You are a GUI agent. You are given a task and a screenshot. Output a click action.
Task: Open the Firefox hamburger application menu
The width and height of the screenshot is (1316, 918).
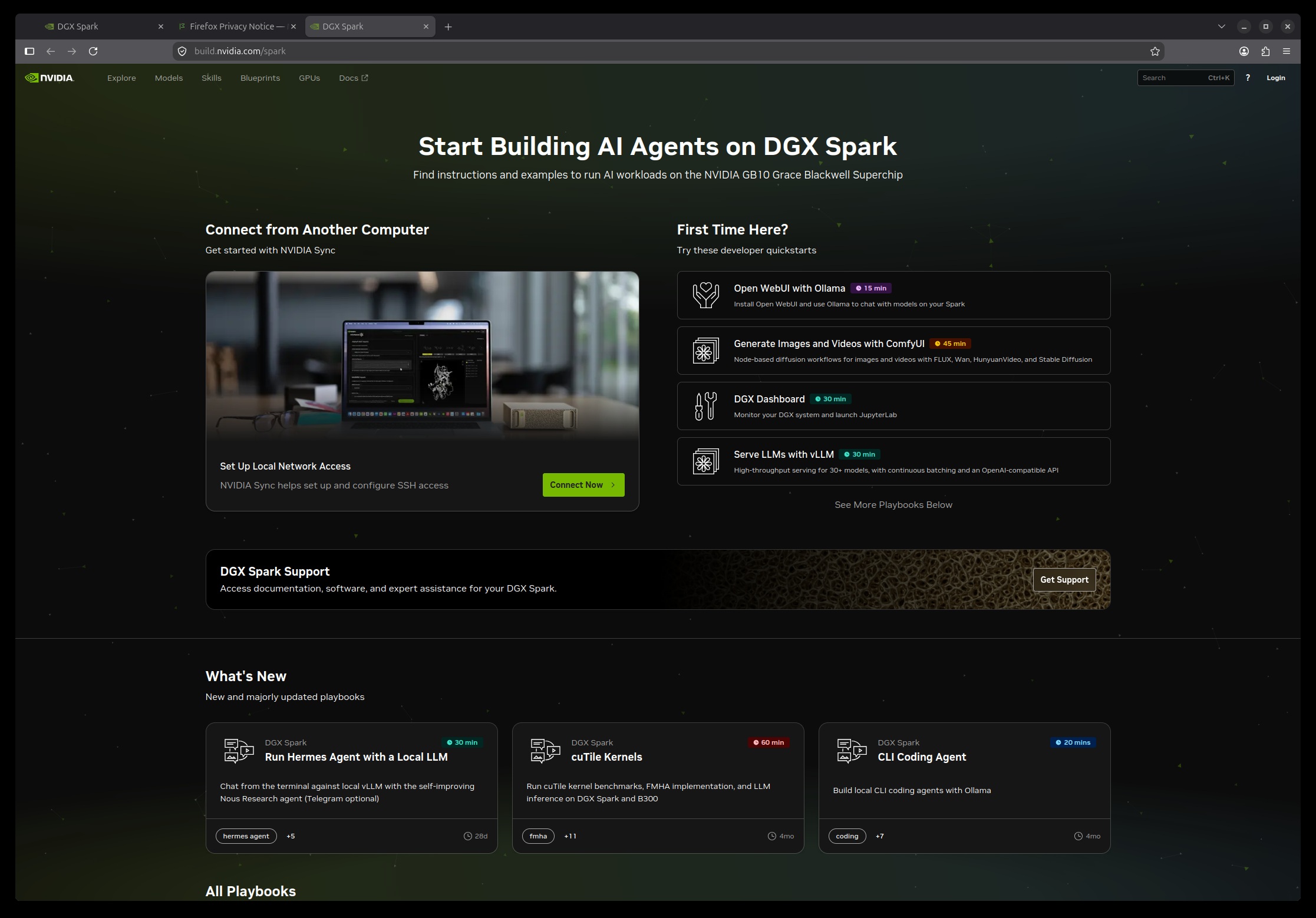[1287, 51]
